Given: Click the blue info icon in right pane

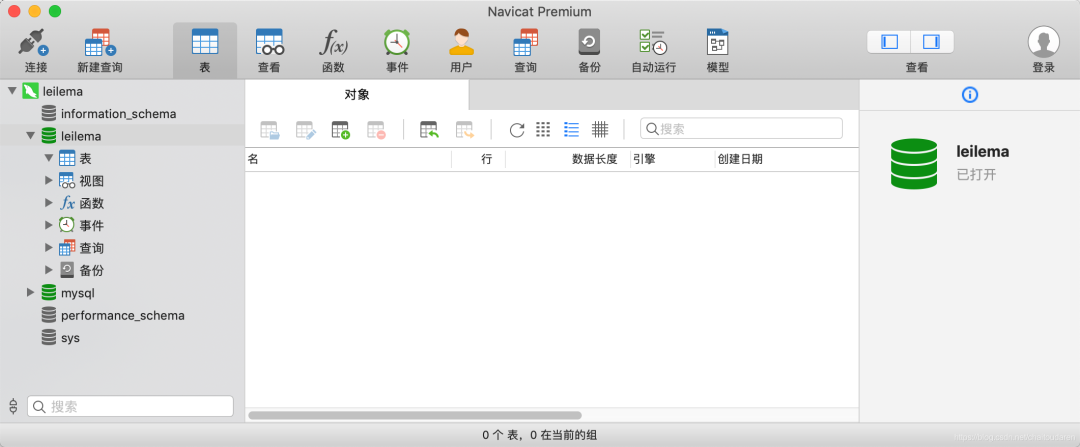Looking at the screenshot, I should pyautogui.click(x=969, y=95).
